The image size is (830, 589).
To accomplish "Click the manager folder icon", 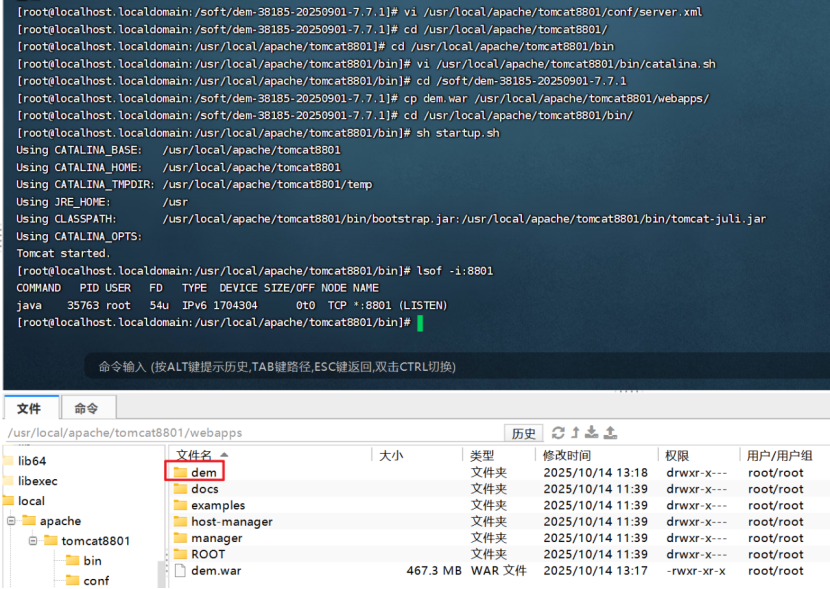I will [181, 537].
